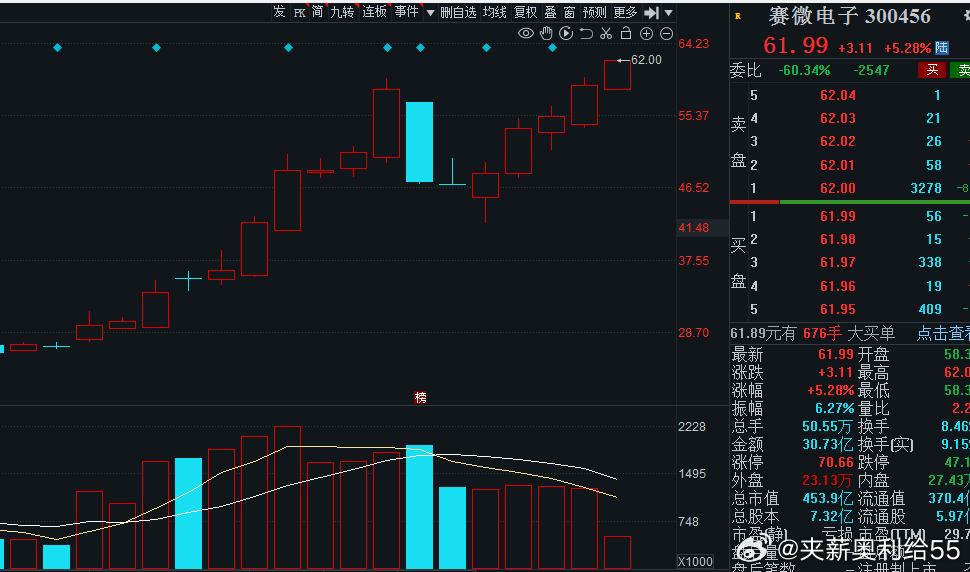Screen dimensions: 970x572
Task: Zoom out with the minus circle icon
Action: pyautogui.click(x=666, y=34)
